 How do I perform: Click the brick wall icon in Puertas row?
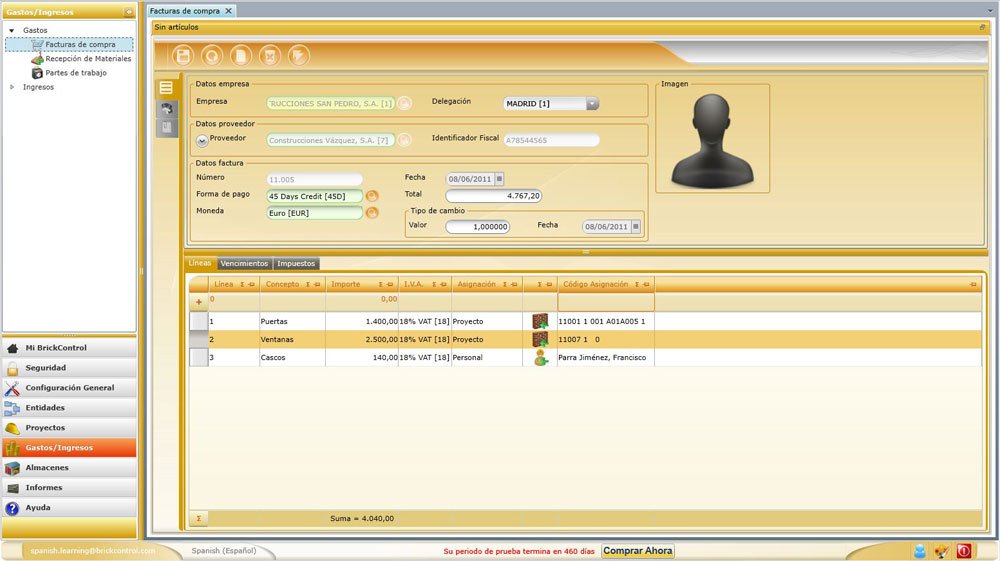tap(540, 321)
